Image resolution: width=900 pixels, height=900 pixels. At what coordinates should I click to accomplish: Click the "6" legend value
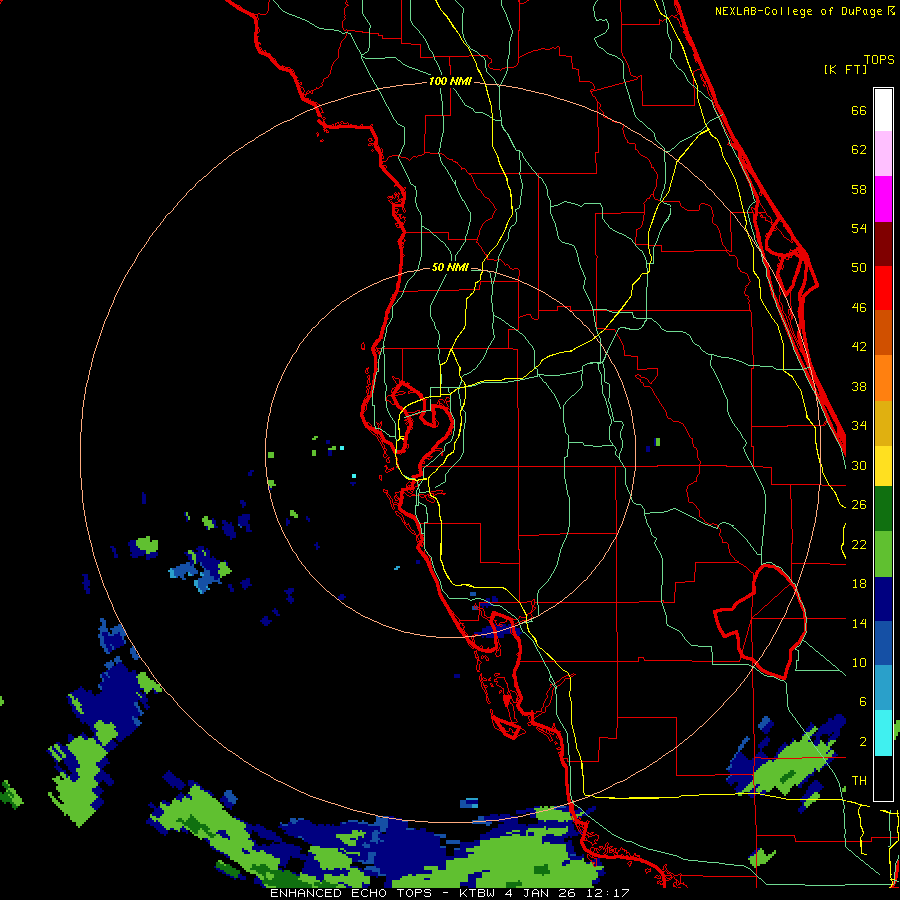[x=863, y=701]
